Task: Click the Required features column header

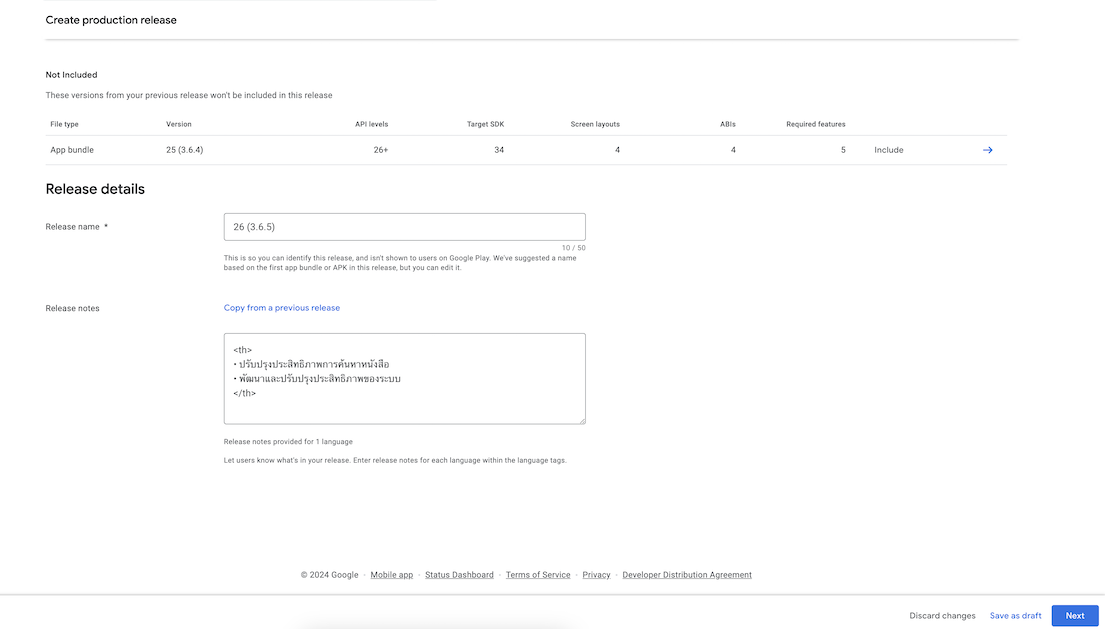Action: tap(815, 124)
